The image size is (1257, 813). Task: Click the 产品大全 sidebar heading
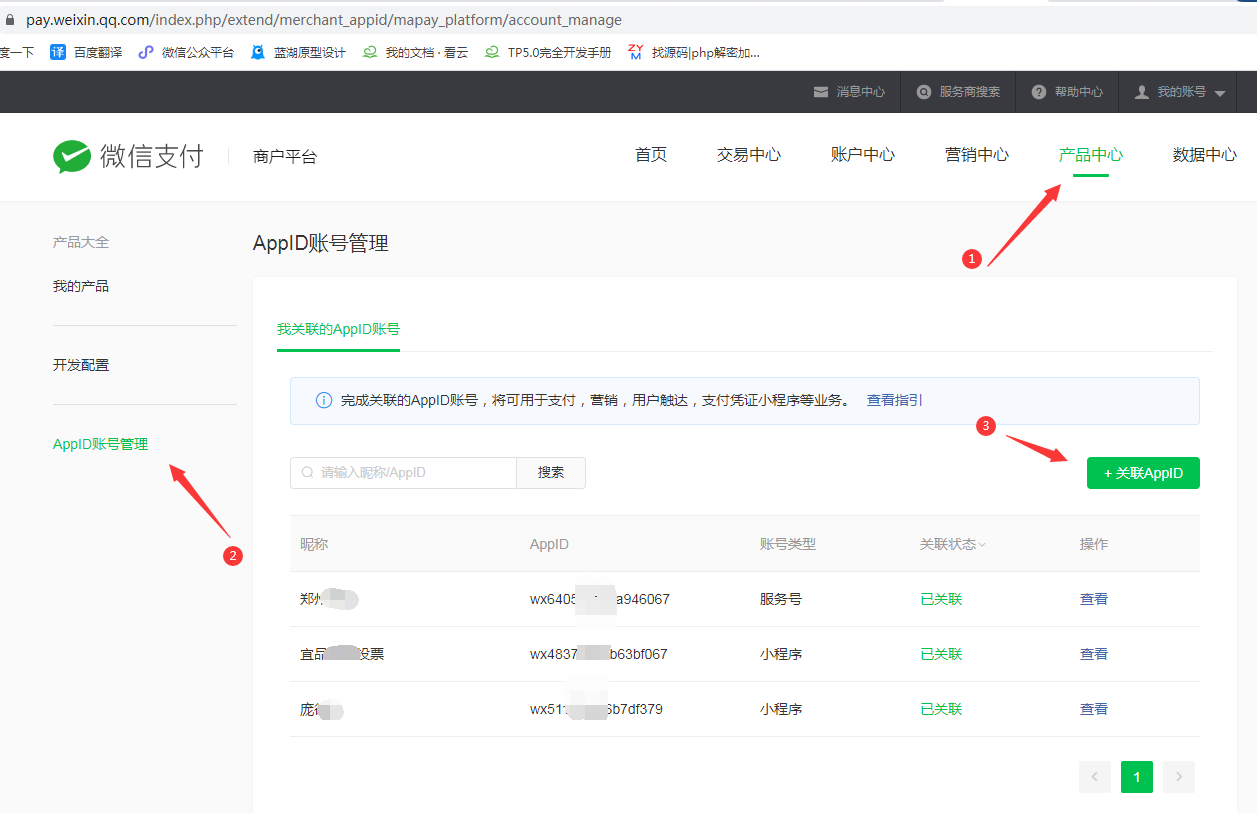coord(81,242)
